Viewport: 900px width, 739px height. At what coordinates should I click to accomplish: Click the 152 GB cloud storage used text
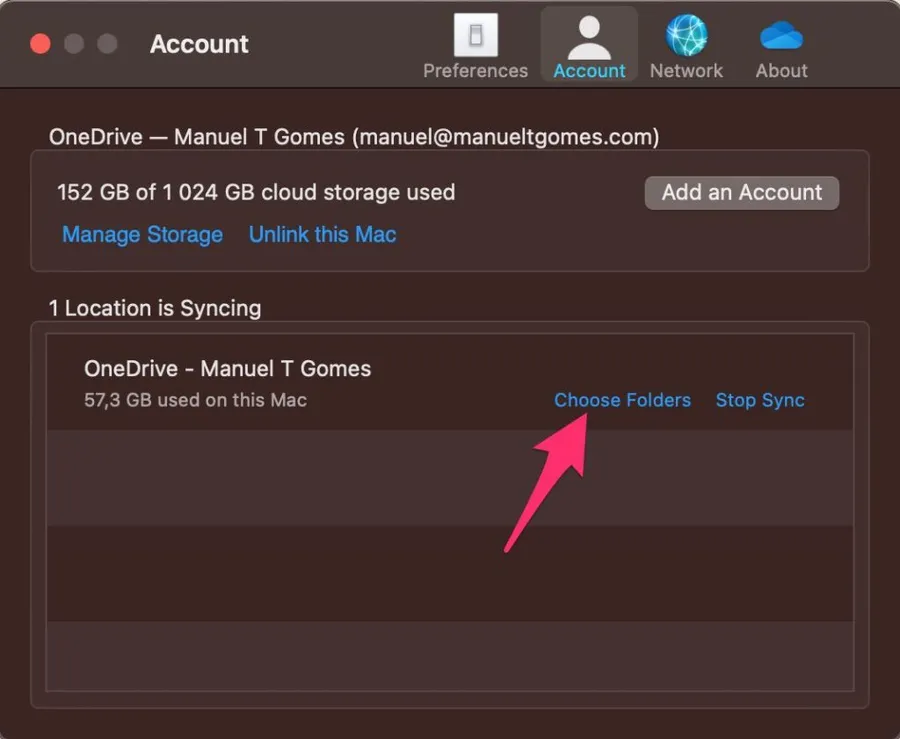[x=256, y=192]
